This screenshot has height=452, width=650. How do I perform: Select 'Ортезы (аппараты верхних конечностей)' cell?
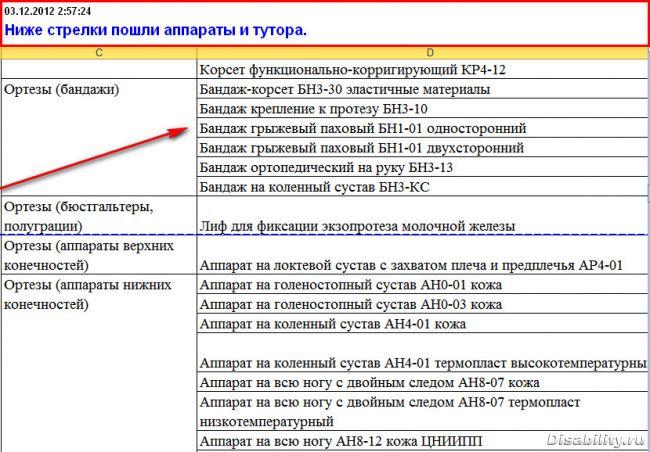tap(99, 255)
